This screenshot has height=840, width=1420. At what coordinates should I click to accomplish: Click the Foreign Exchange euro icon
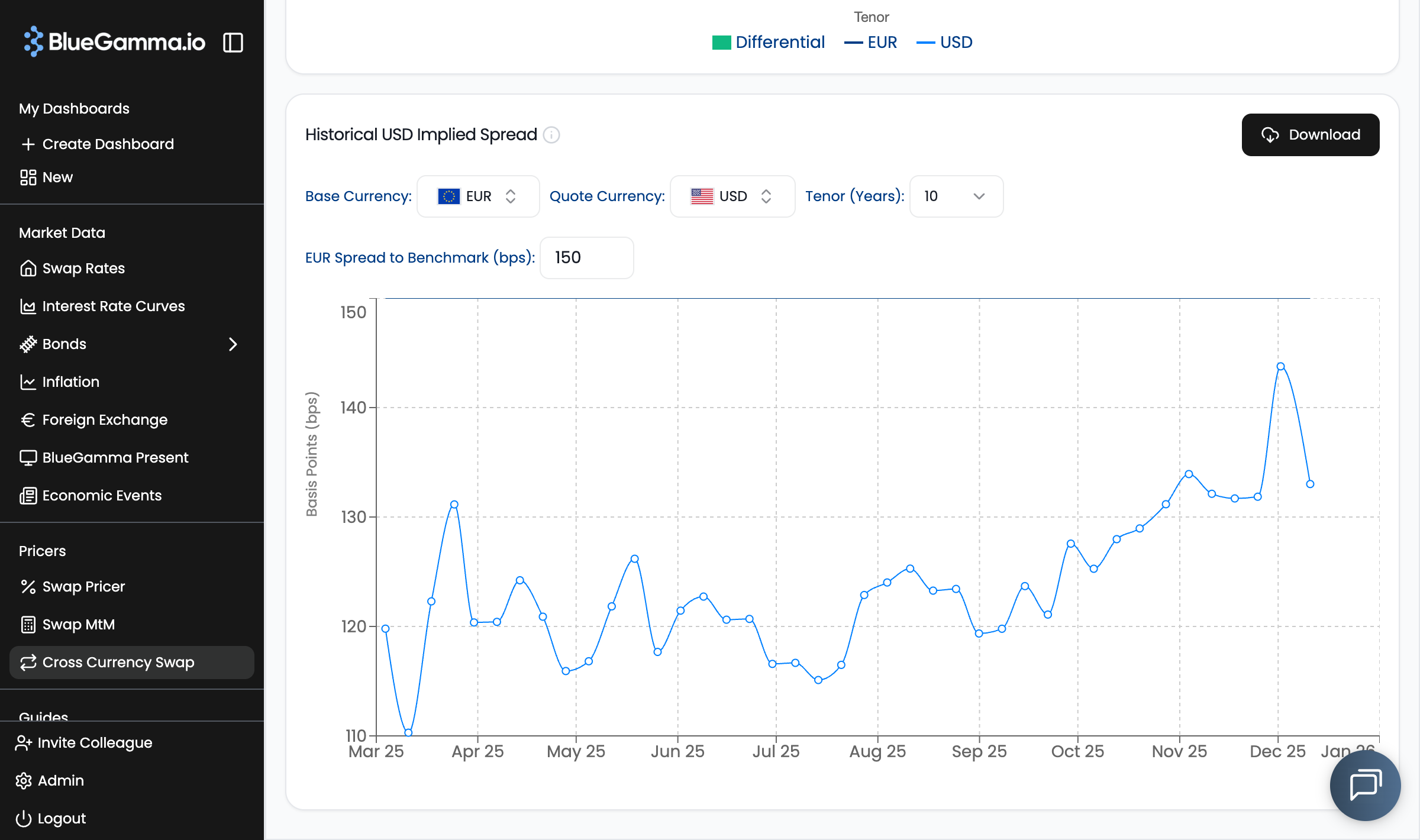pyautogui.click(x=28, y=420)
